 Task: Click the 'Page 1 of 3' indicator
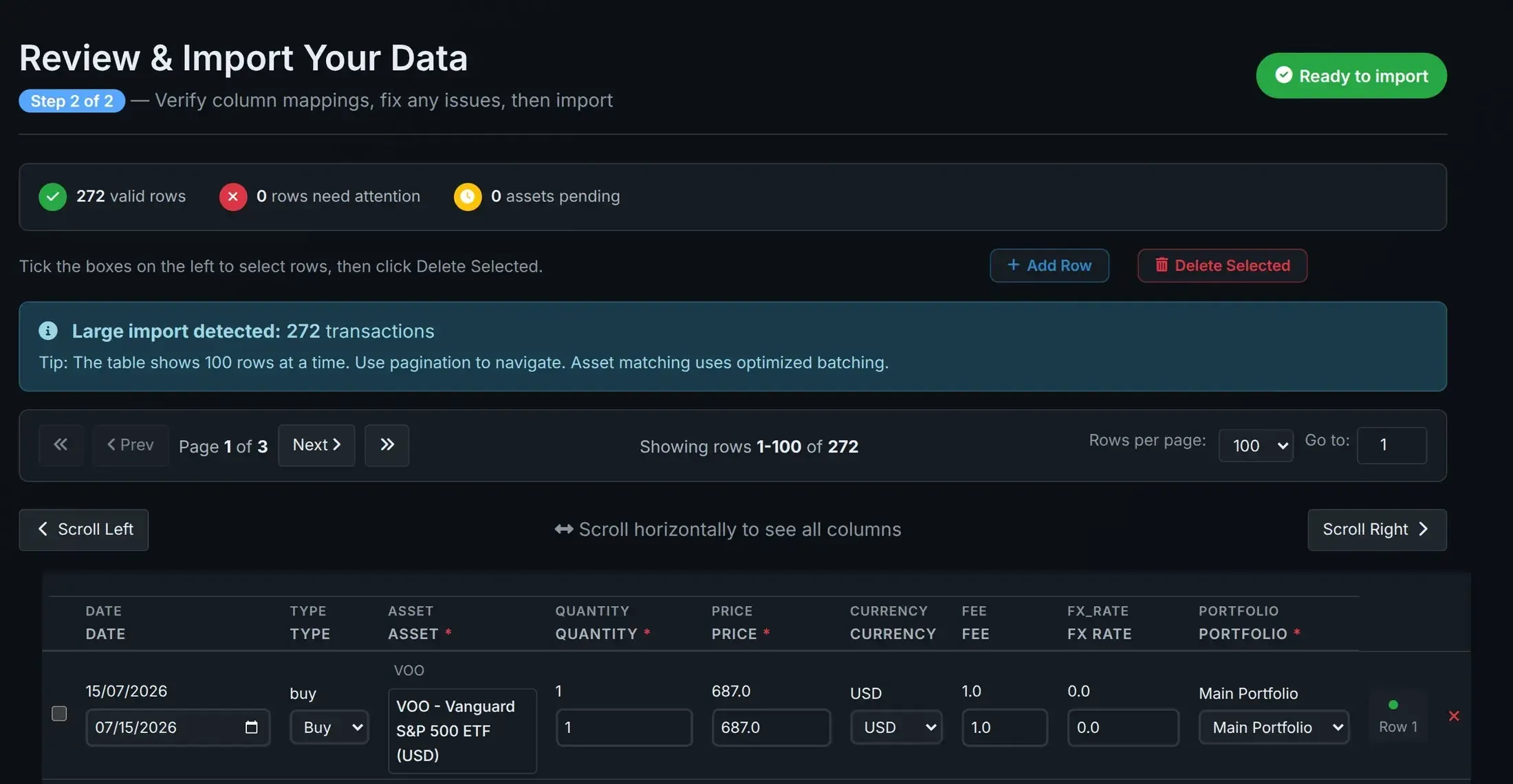(223, 446)
